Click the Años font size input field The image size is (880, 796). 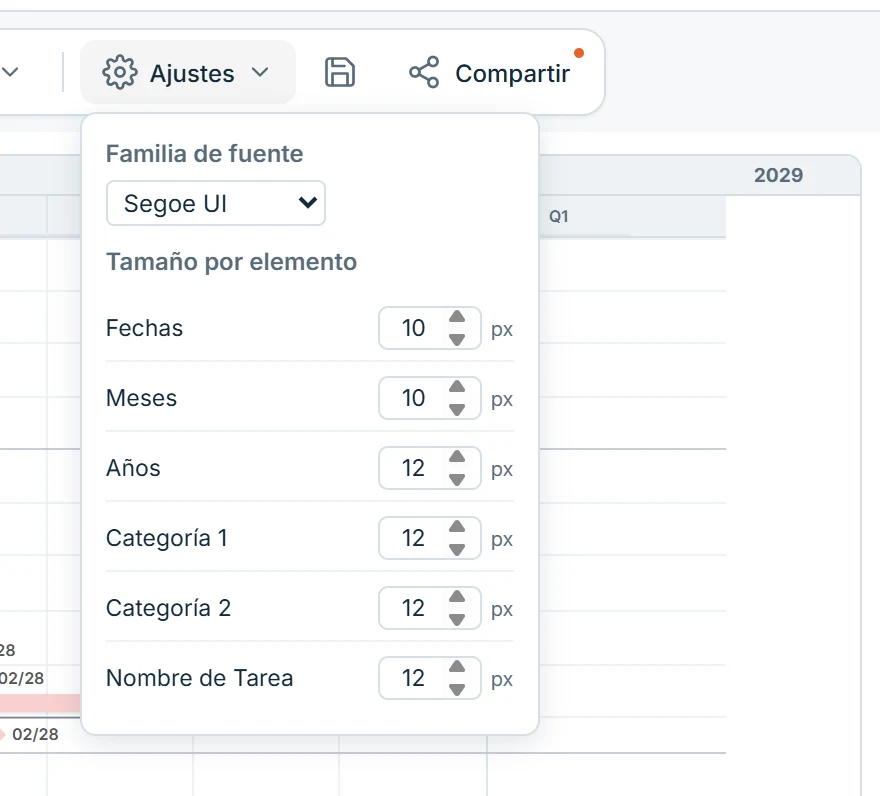coord(429,468)
